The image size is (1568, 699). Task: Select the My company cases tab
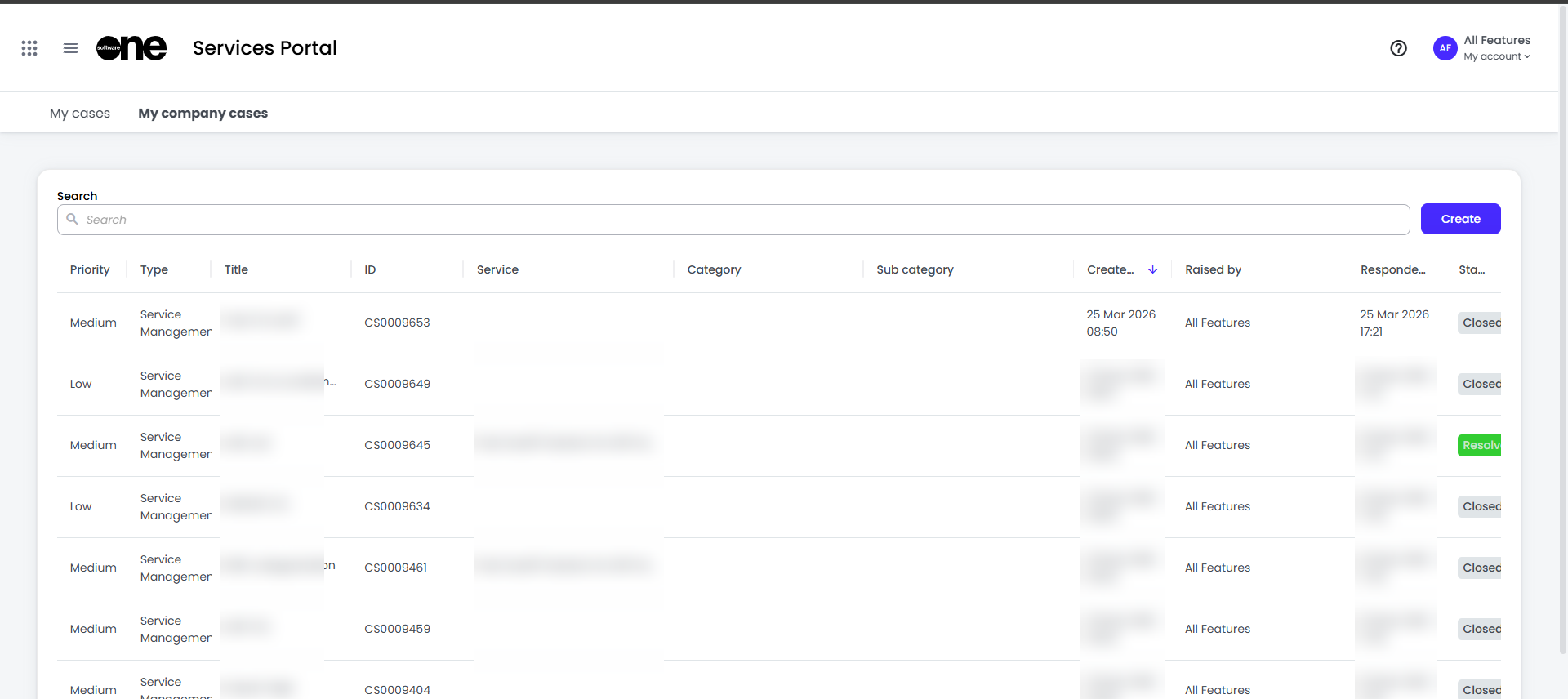pos(203,114)
